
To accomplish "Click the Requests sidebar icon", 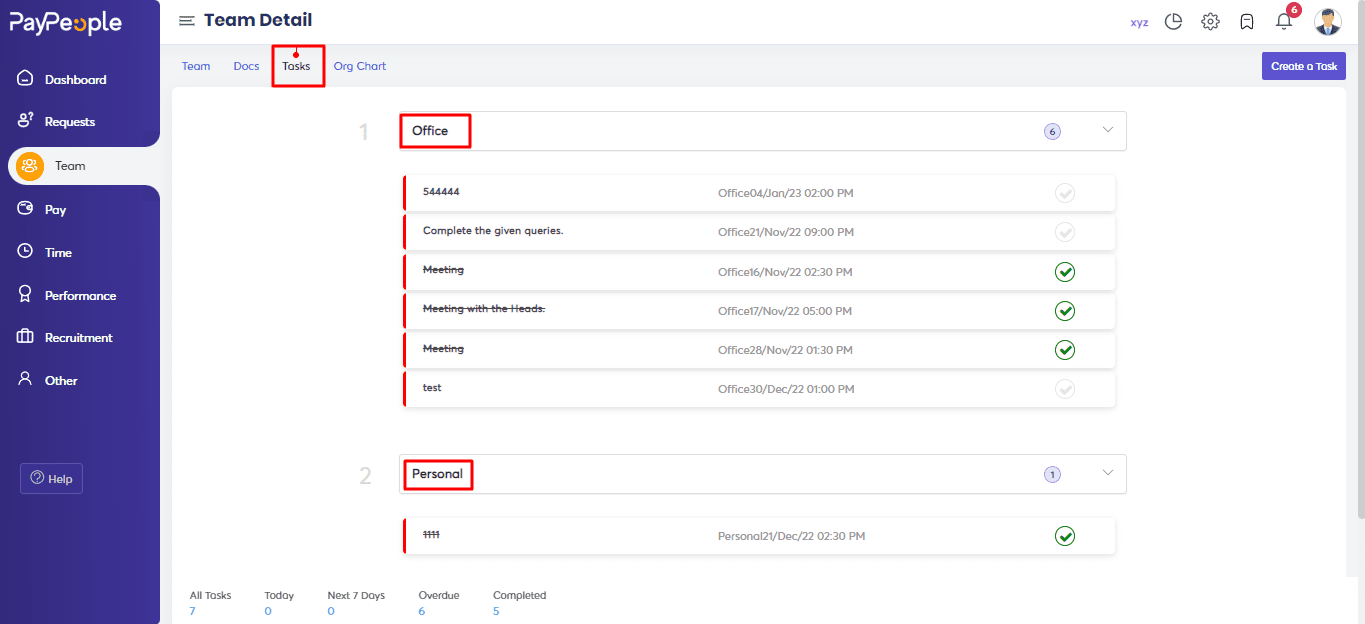I will [26, 121].
